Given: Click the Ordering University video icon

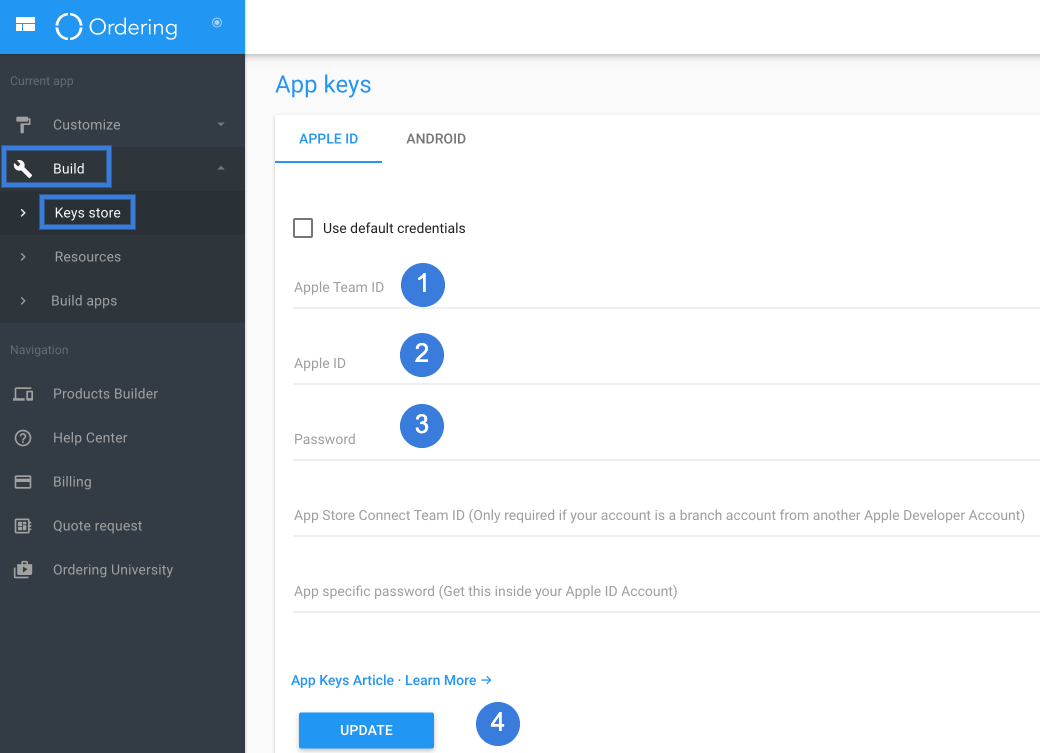Looking at the screenshot, I should click(x=23, y=569).
